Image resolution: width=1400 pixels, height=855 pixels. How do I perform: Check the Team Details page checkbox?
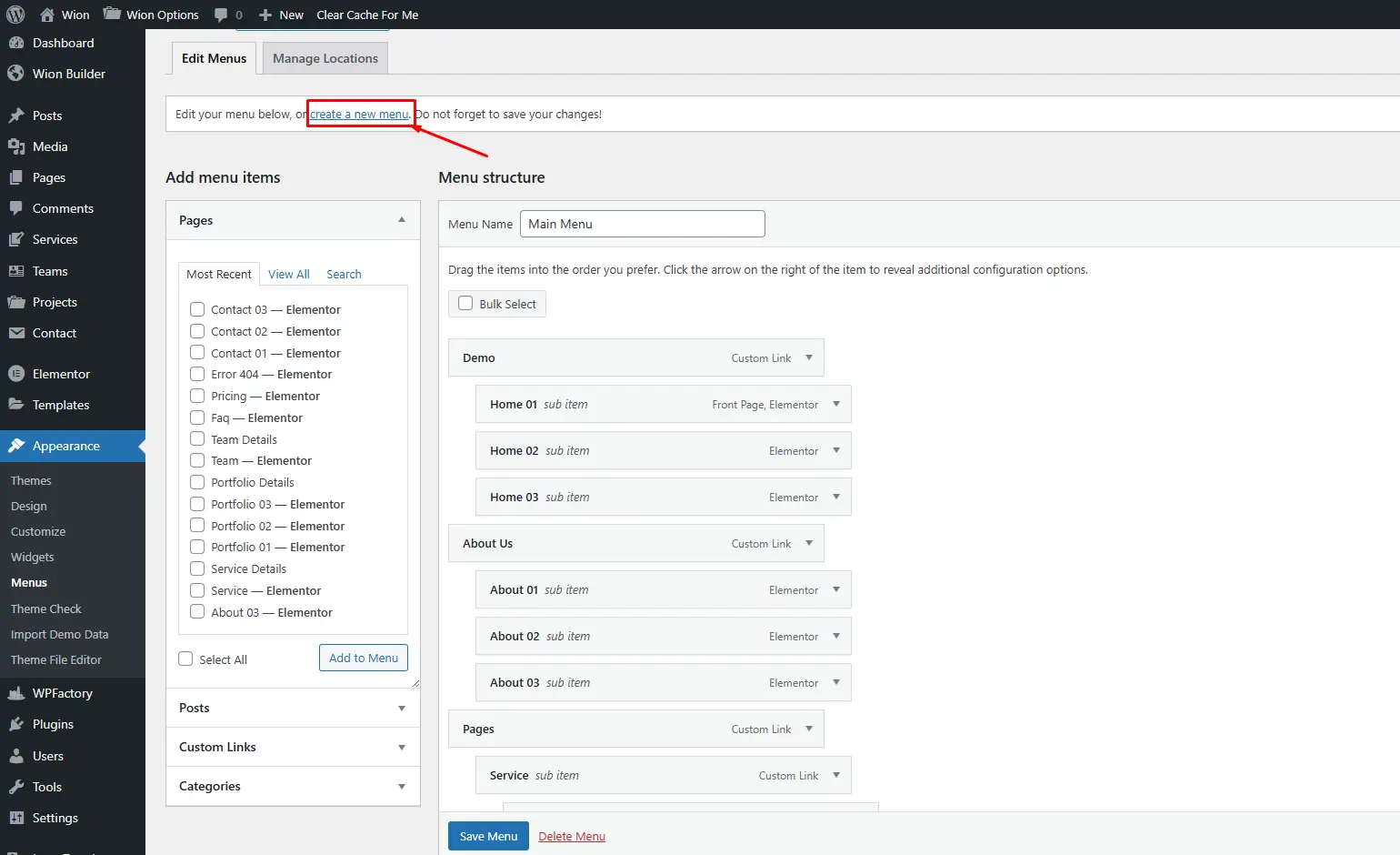(x=197, y=439)
